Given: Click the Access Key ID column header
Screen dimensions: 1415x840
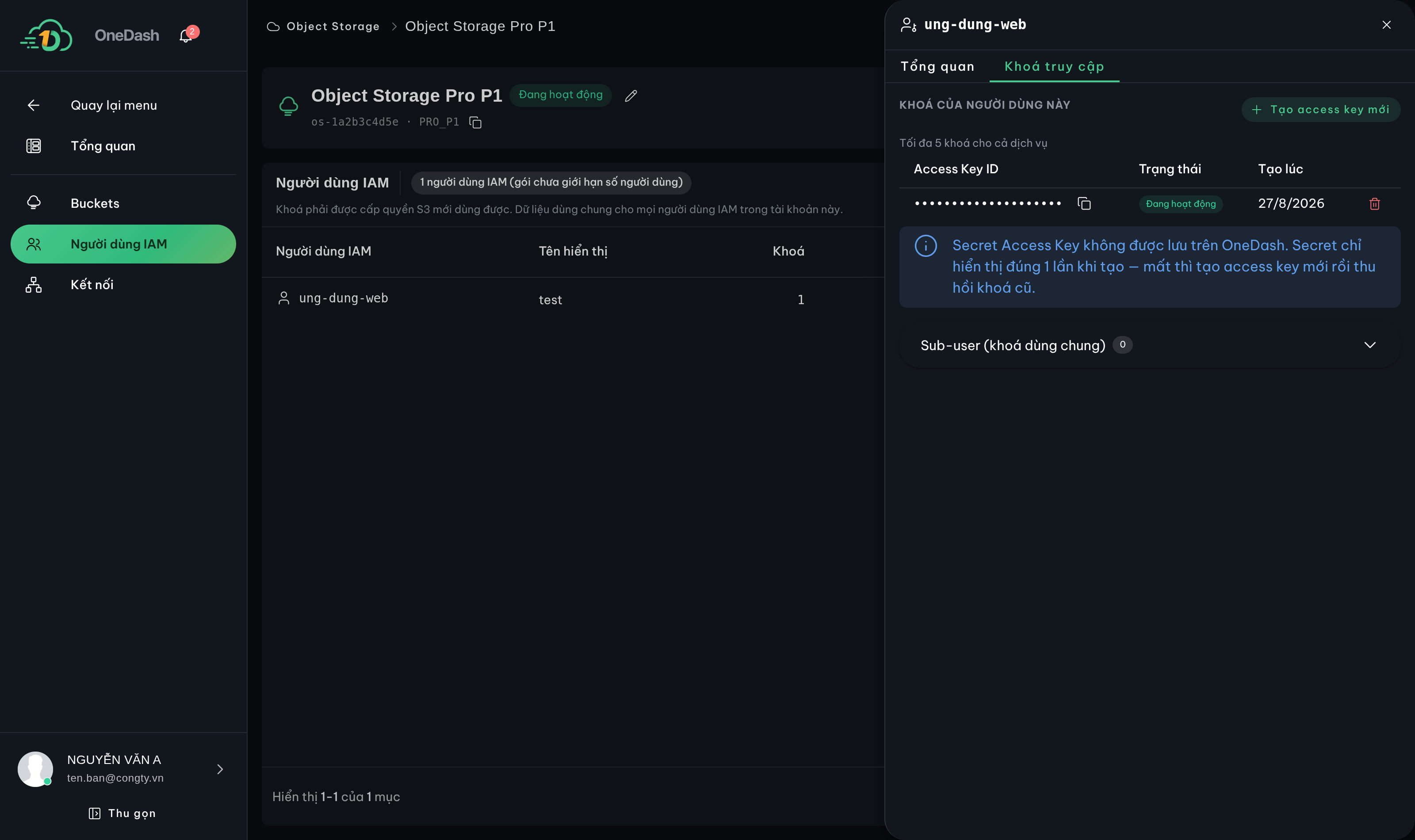Looking at the screenshot, I should pyautogui.click(x=956, y=169).
